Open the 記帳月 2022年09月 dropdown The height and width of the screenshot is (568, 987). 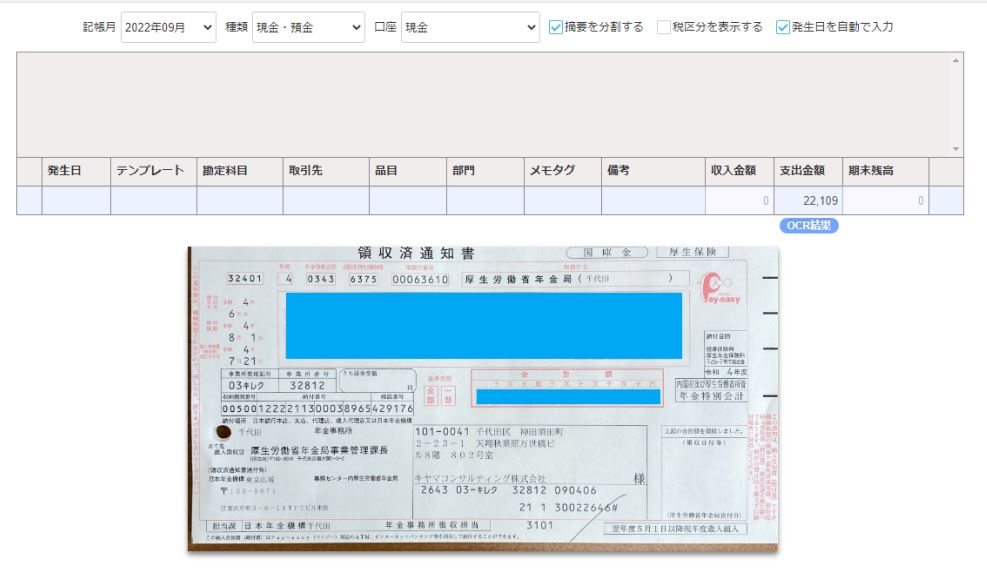(168, 27)
